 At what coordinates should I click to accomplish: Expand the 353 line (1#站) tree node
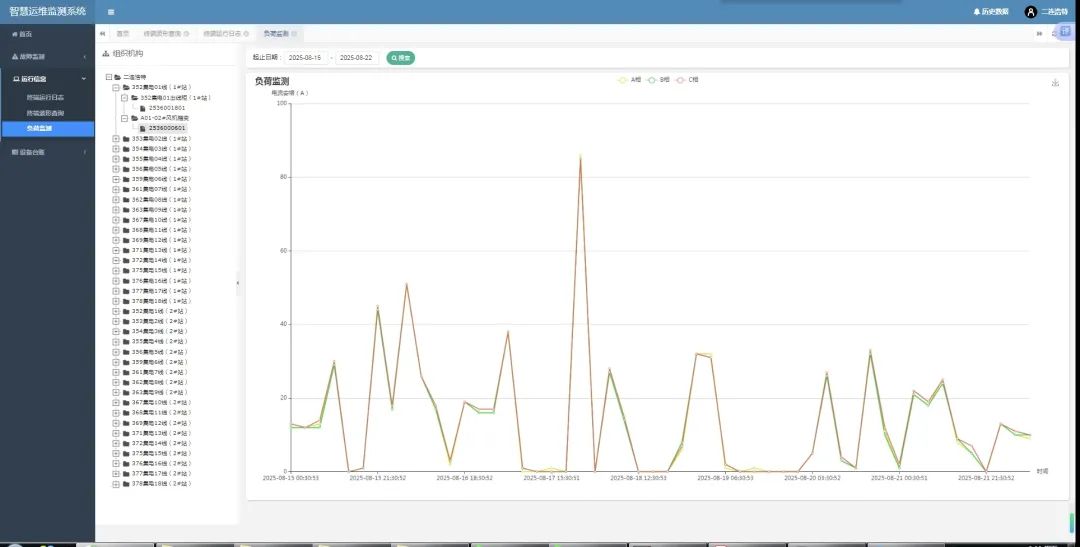click(116, 139)
